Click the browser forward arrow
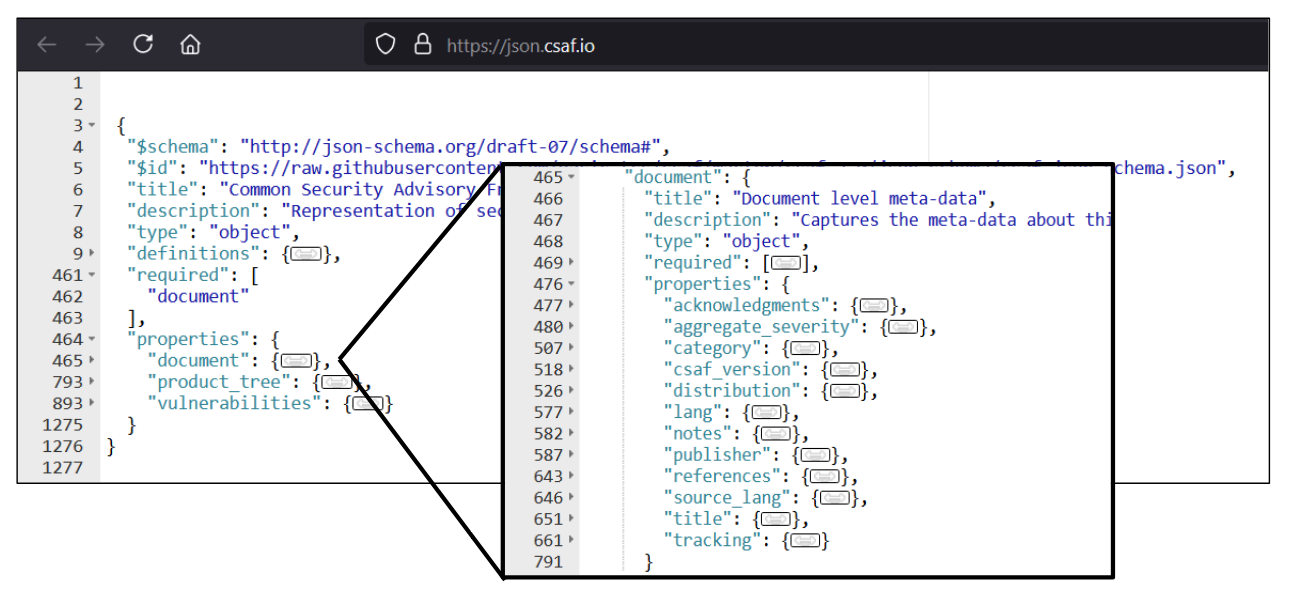This screenshot has width=1295, height=599. click(95, 44)
